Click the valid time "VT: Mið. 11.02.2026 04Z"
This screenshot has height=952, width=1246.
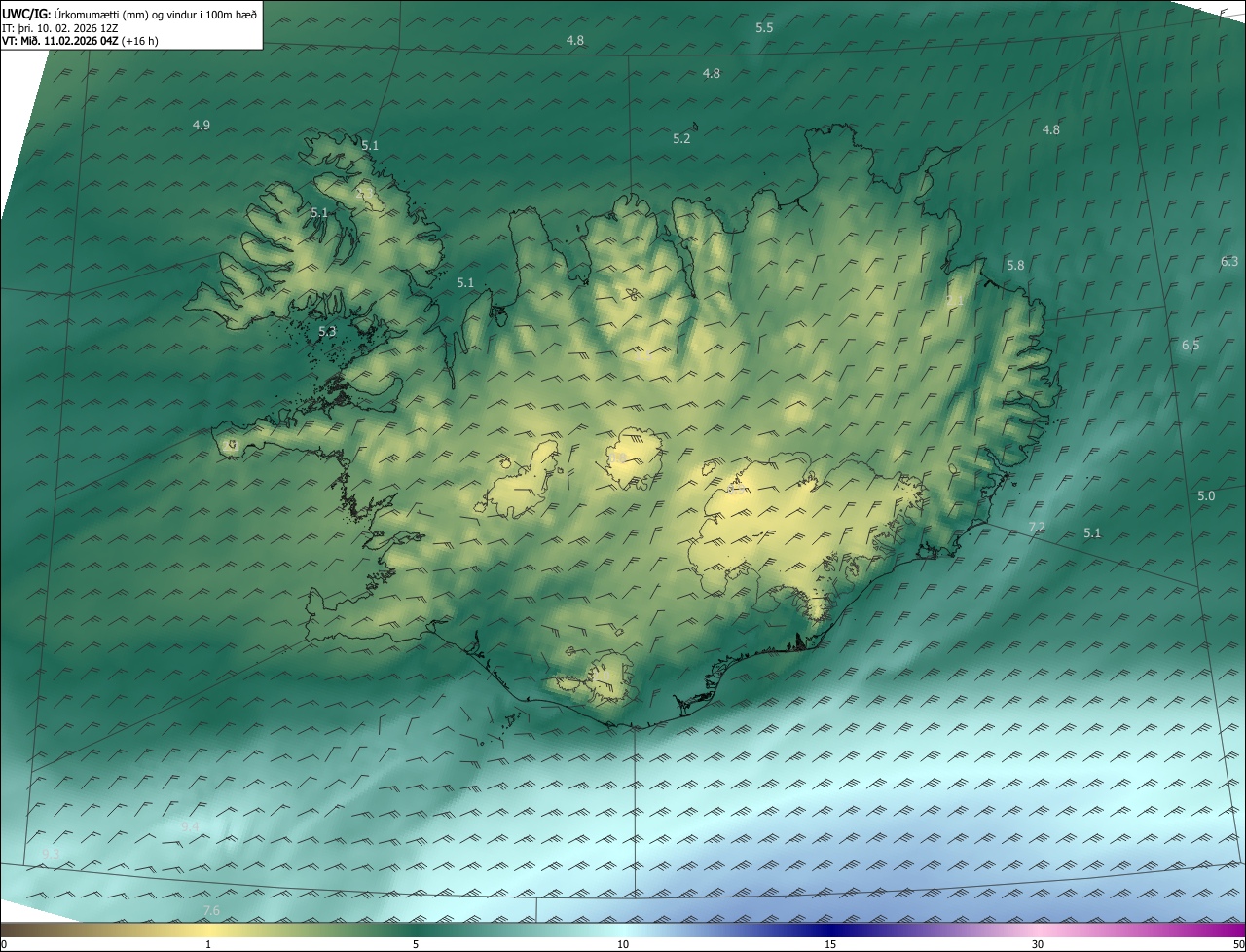(60, 41)
